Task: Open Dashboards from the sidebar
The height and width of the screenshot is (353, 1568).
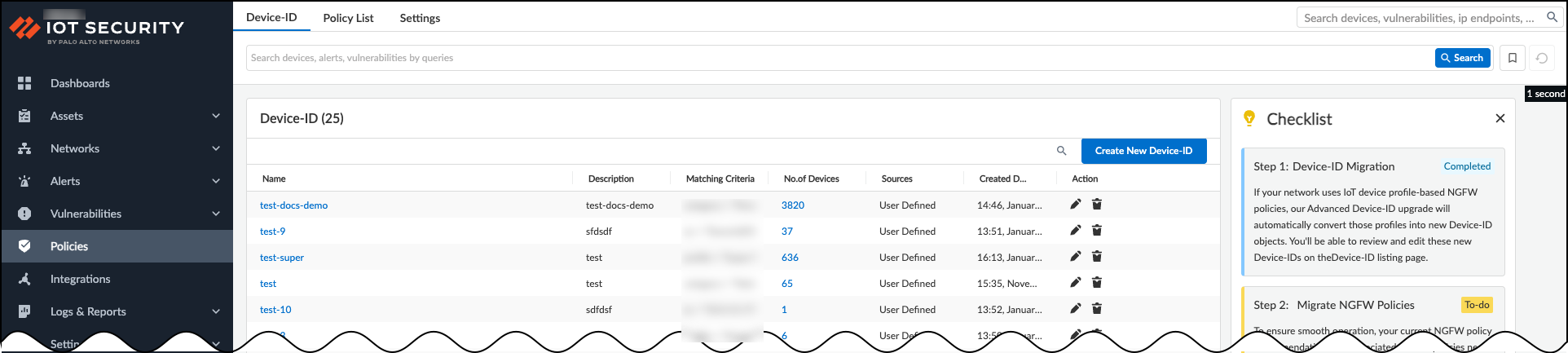Action: [x=80, y=83]
